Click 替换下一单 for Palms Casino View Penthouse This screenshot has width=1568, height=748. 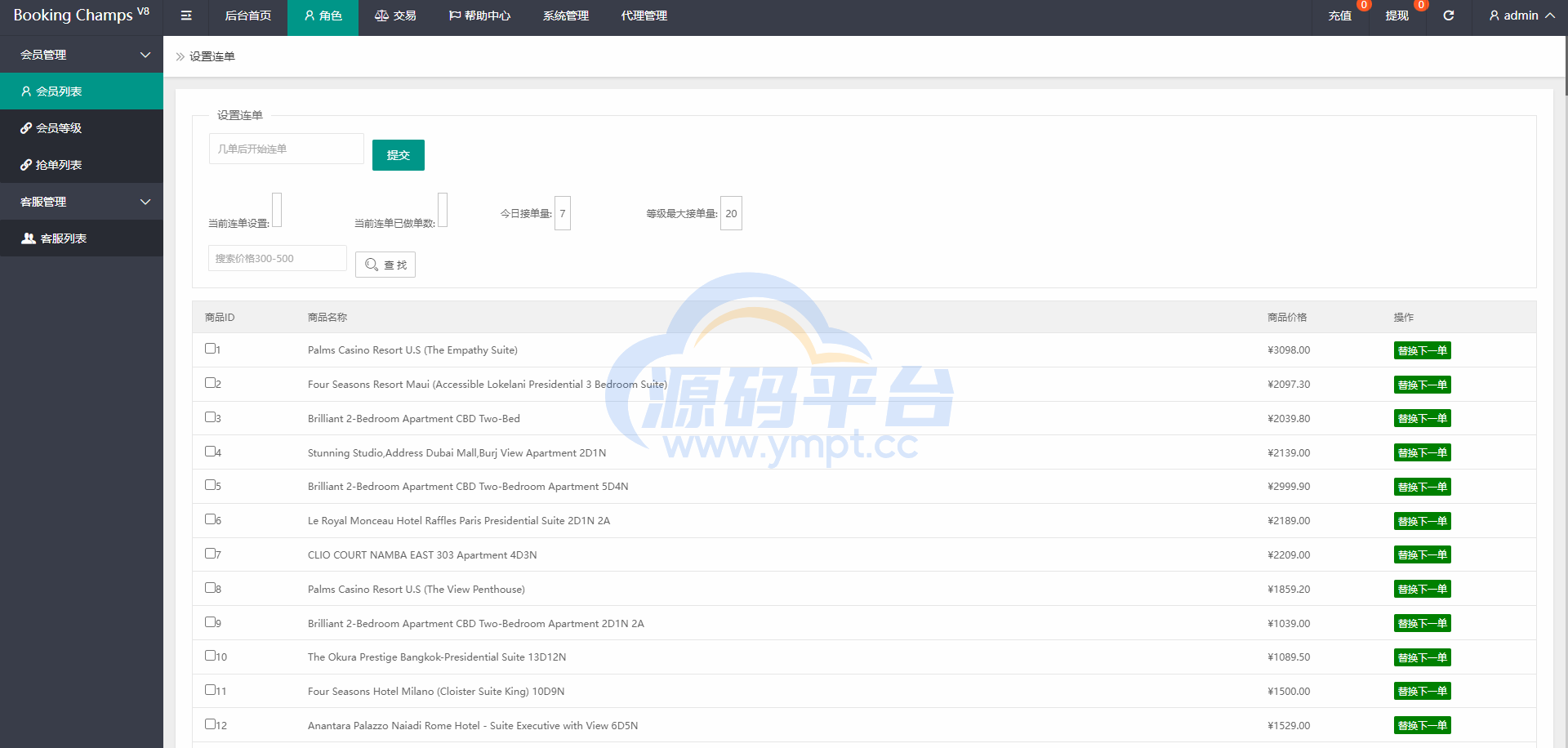click(x=1423, y=589)
